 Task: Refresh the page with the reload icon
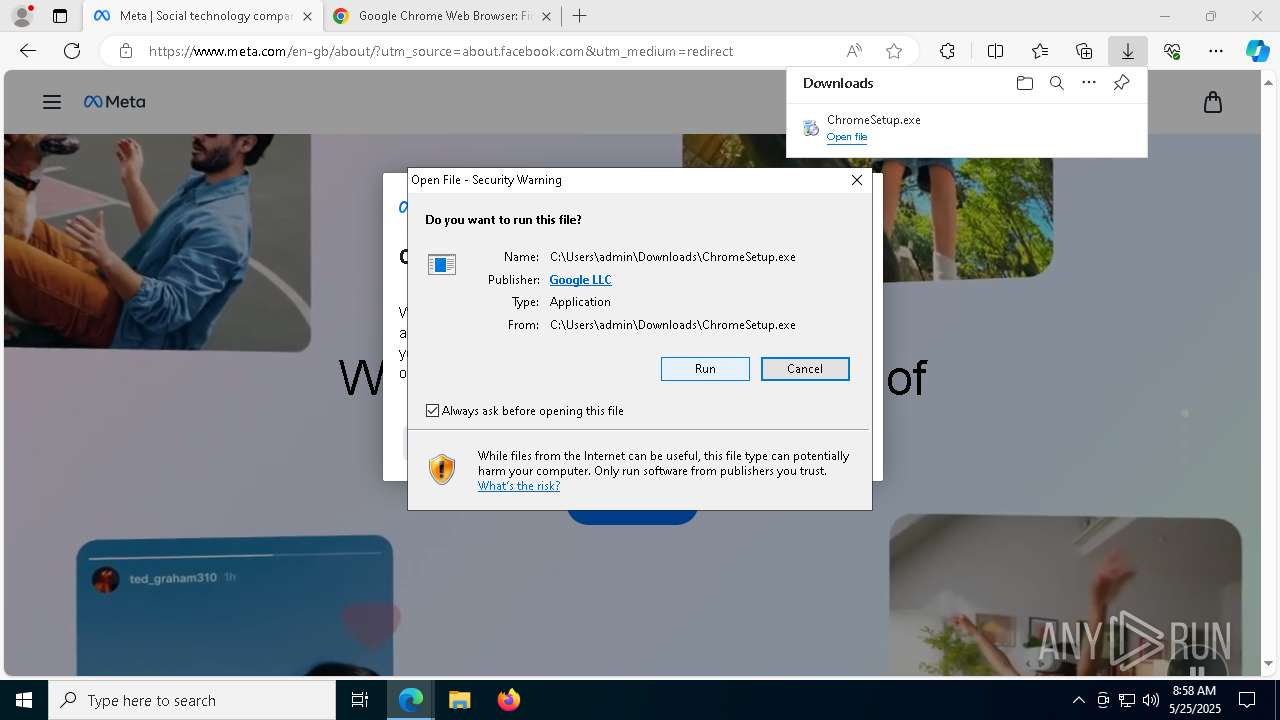[72, 51]
